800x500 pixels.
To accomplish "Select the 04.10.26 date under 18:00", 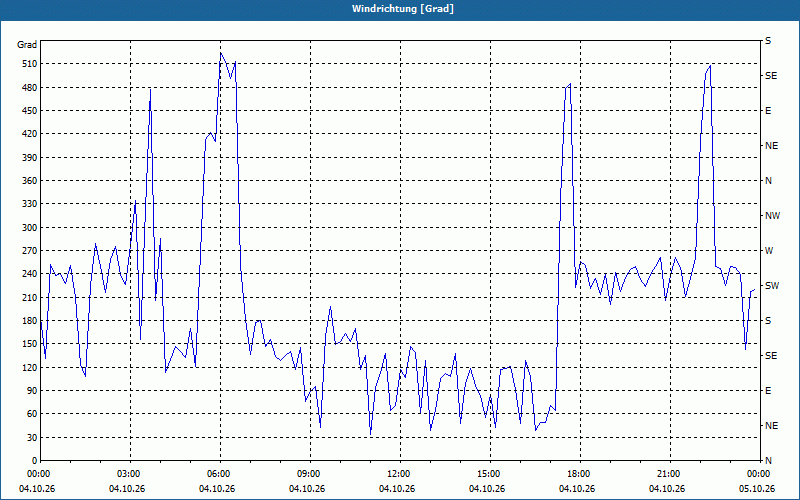I will (x=577, y=489).
